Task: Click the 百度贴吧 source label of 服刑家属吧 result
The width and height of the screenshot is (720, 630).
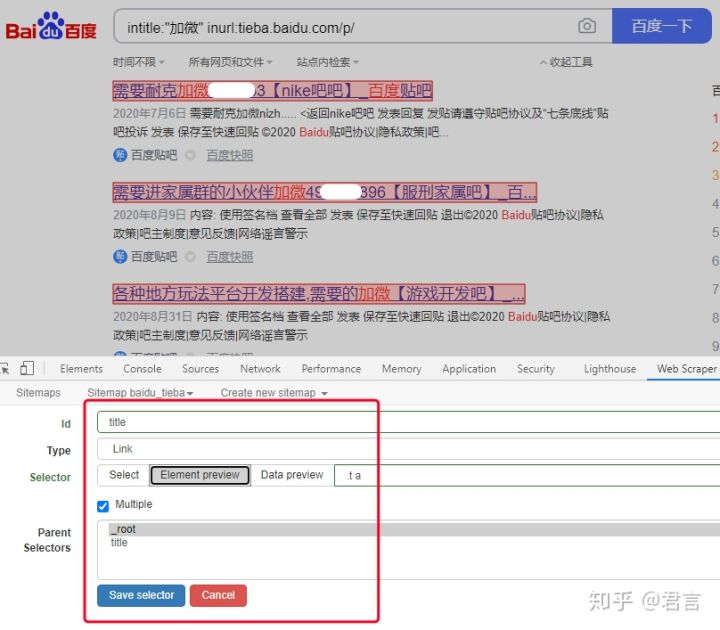Action: (x=154, y=257)
